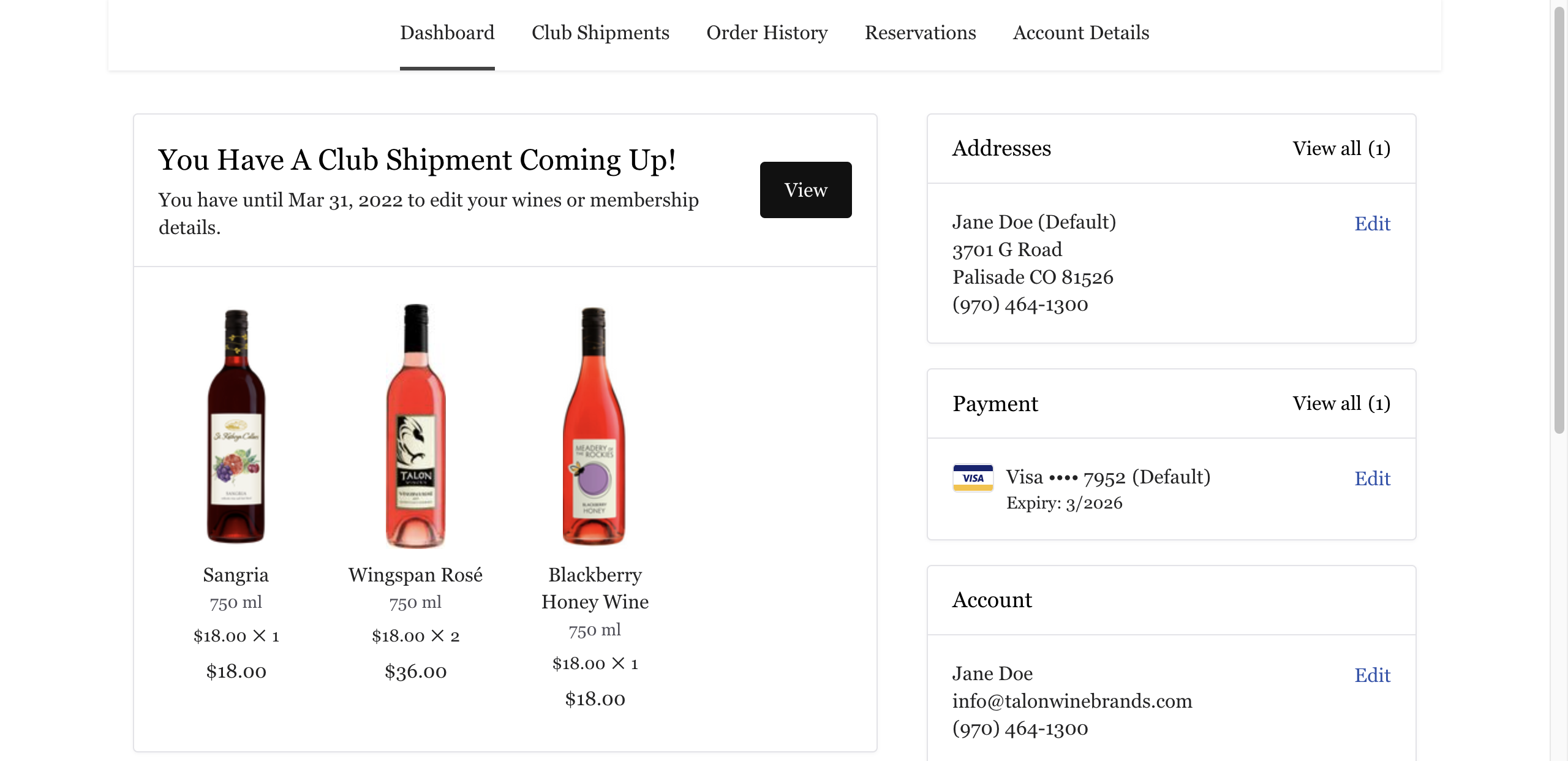Image resolution: width=1568 pixels, height=761 pixels.
Task: Click the Blackberry Honey Wine bottle image
Action: click(594, 426)
